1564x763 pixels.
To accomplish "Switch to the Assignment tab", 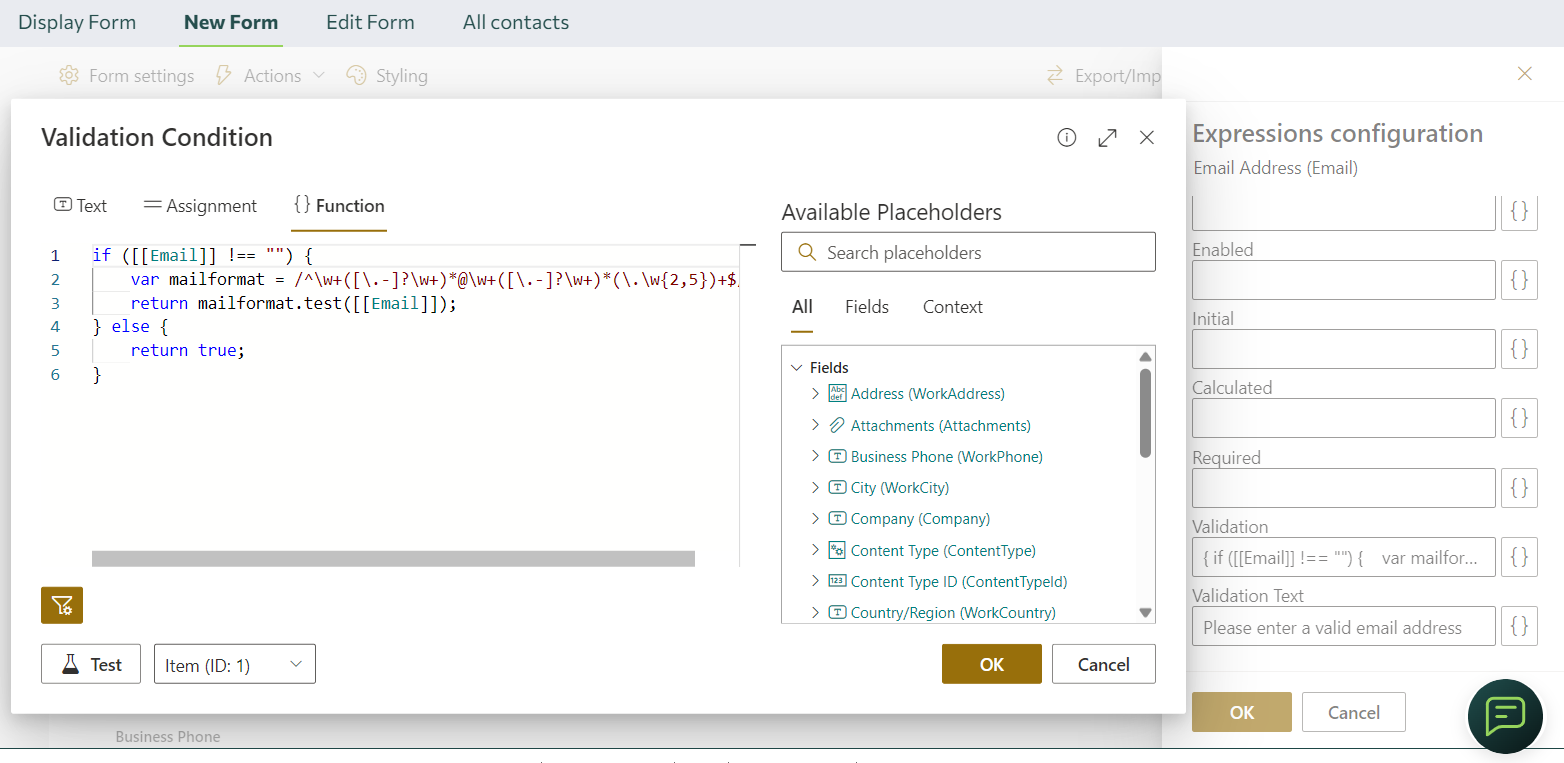I will pyautogui.click(x=200, y=206).
